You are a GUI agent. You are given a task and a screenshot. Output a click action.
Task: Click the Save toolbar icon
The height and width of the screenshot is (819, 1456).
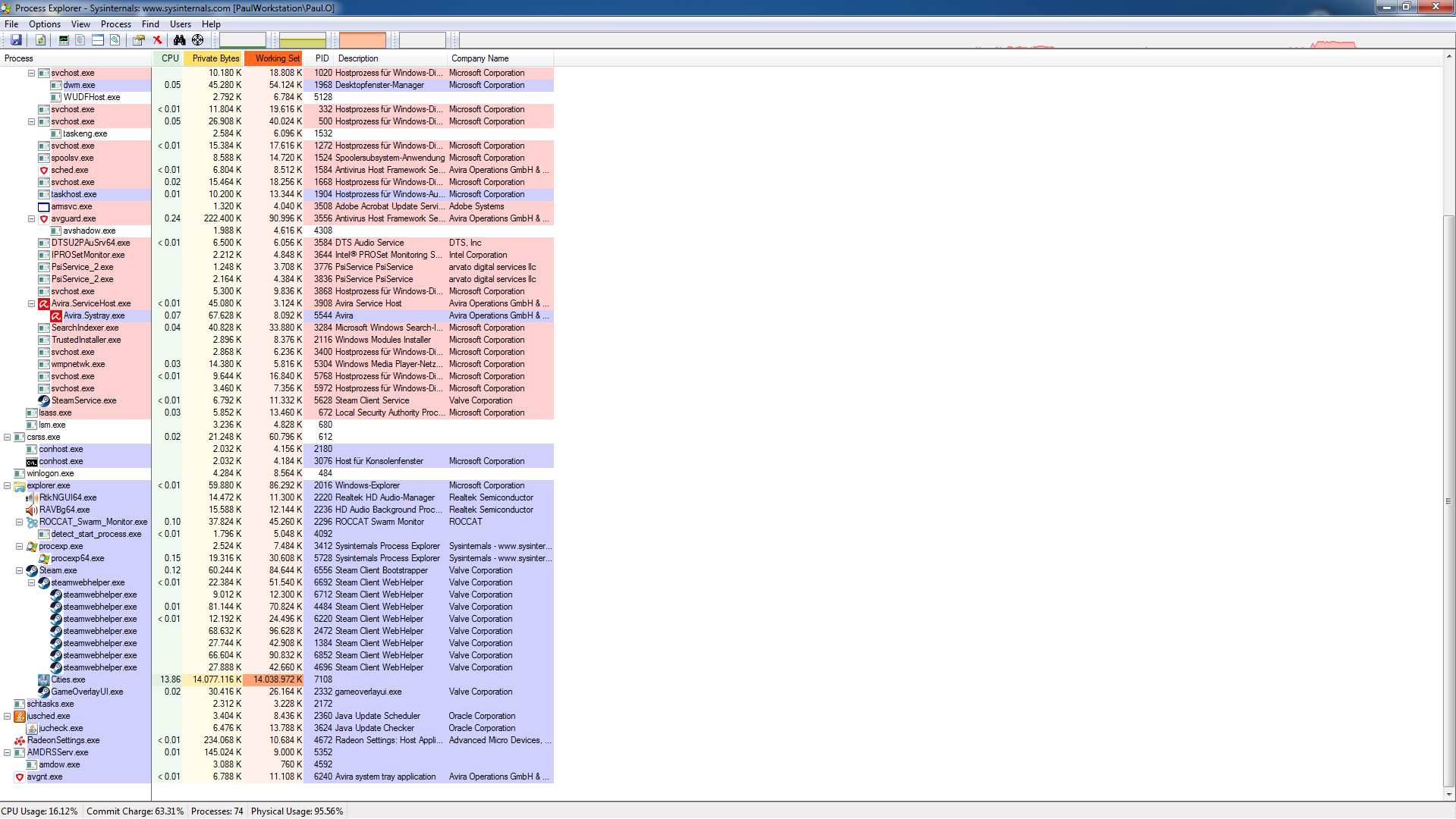(x=16, y=40)
